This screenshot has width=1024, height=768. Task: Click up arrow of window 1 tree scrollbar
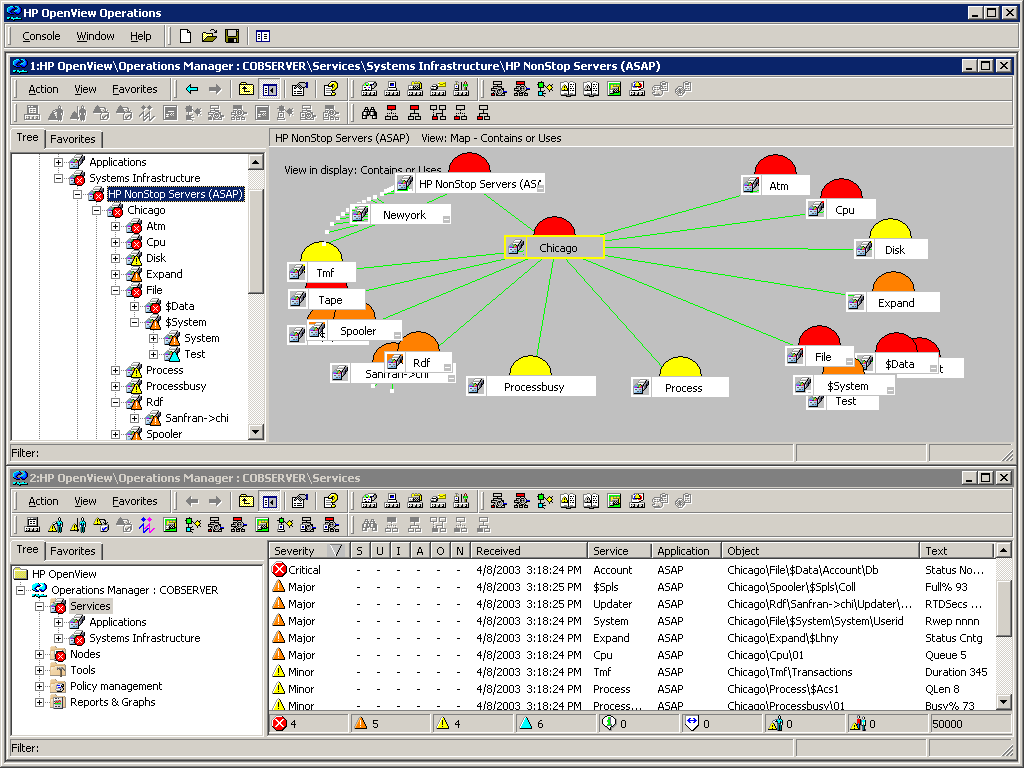click(256, 161)
